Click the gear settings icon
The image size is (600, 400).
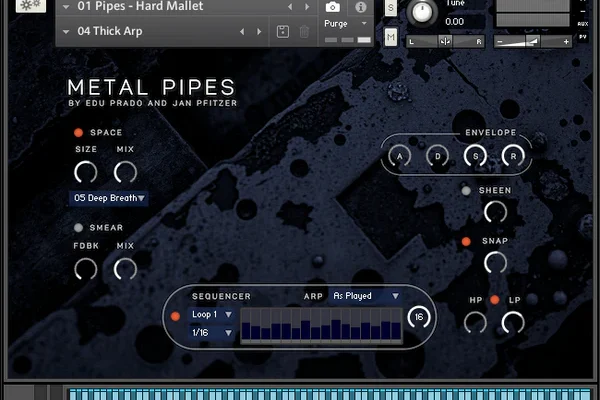pyautogui.click(x=30, y=5)
